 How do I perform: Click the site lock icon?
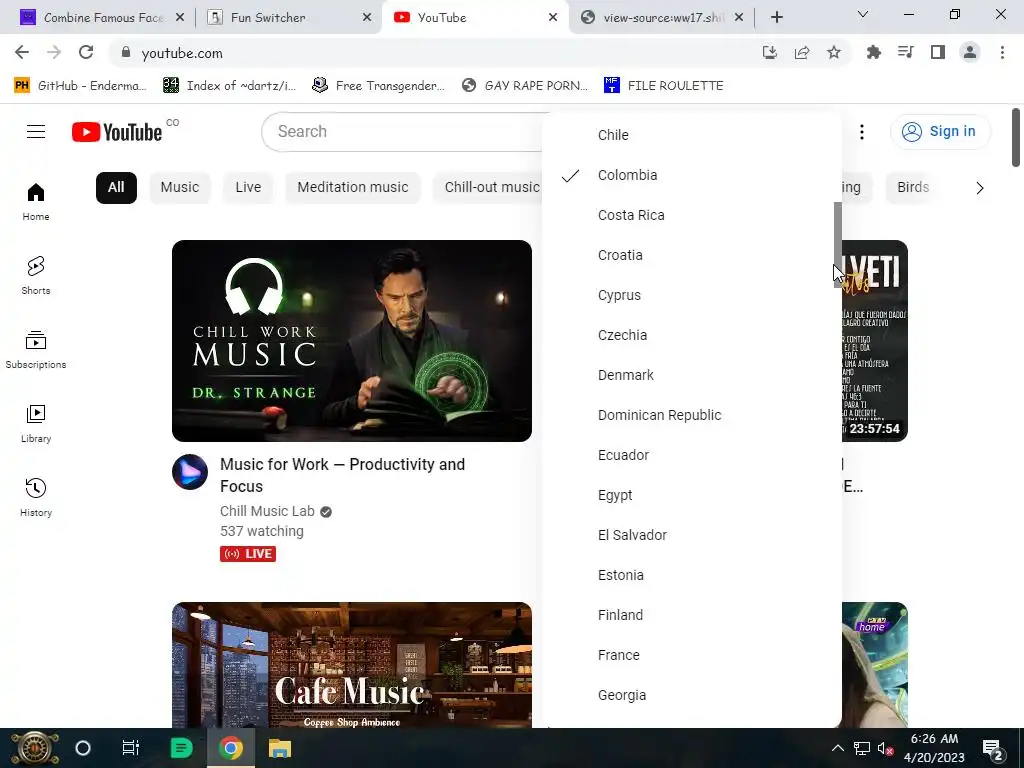126,53
